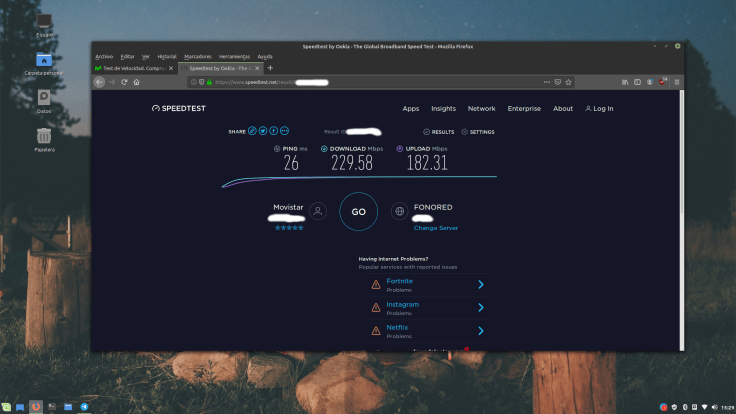This screenshot has height=414, width=736.
Task: Open the Papelera trash on the desktop
Action: tap(44, 136)
